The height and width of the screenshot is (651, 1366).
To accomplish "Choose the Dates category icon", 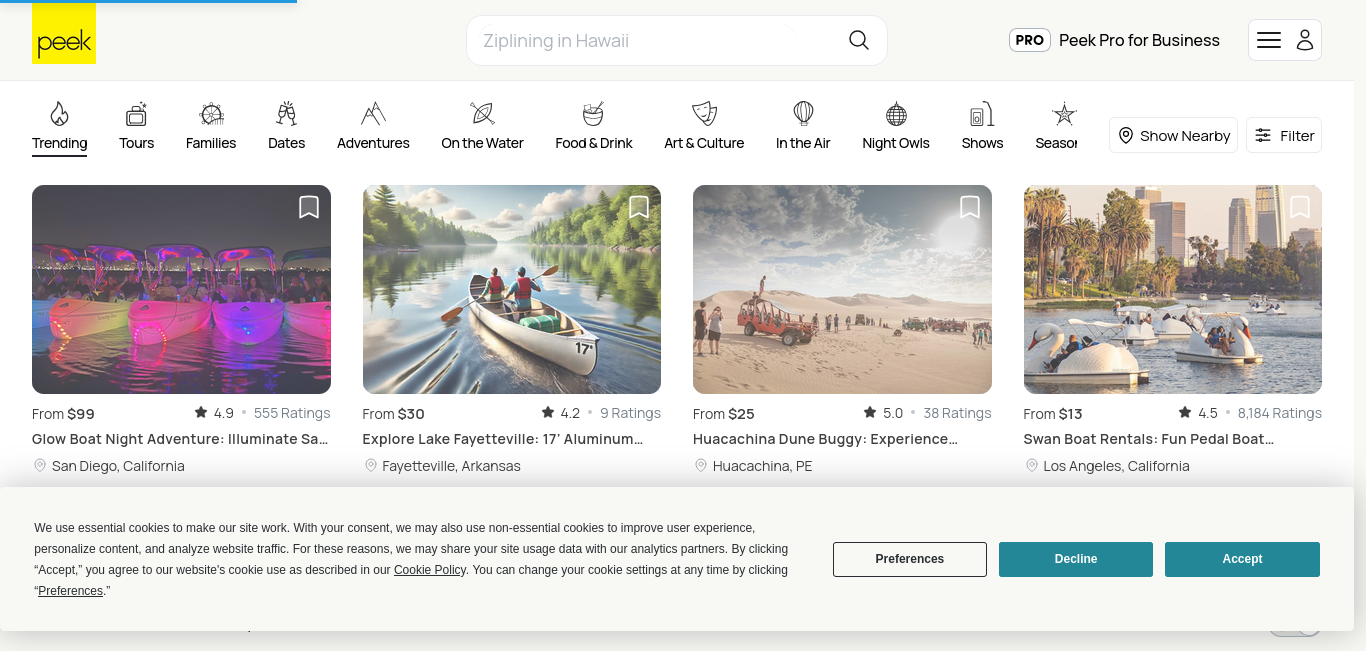I will click(x=286, y=113).
